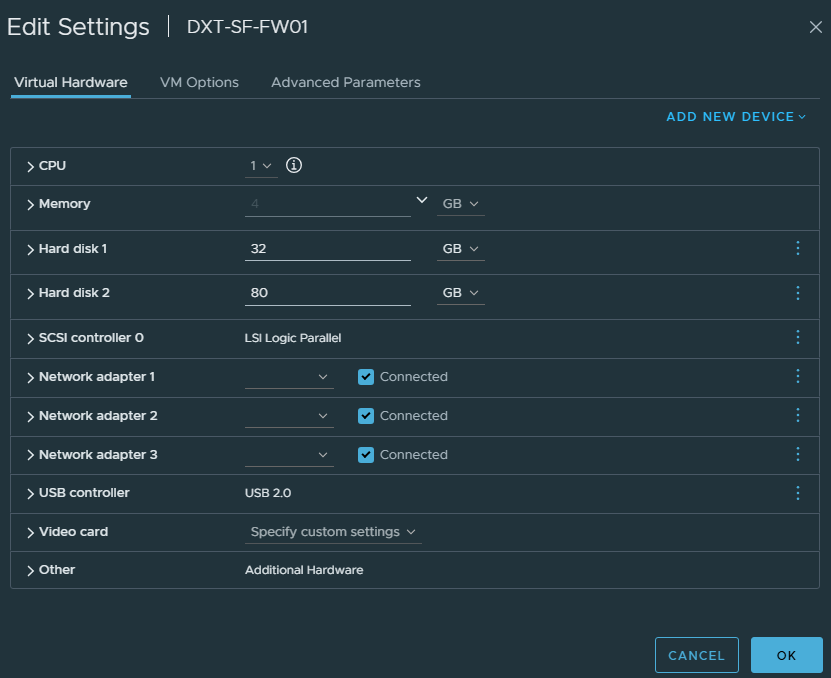The height and width of the screenshot is (678, 831).
Task: Open Hard disk 1 options menu
Action: 797,248
